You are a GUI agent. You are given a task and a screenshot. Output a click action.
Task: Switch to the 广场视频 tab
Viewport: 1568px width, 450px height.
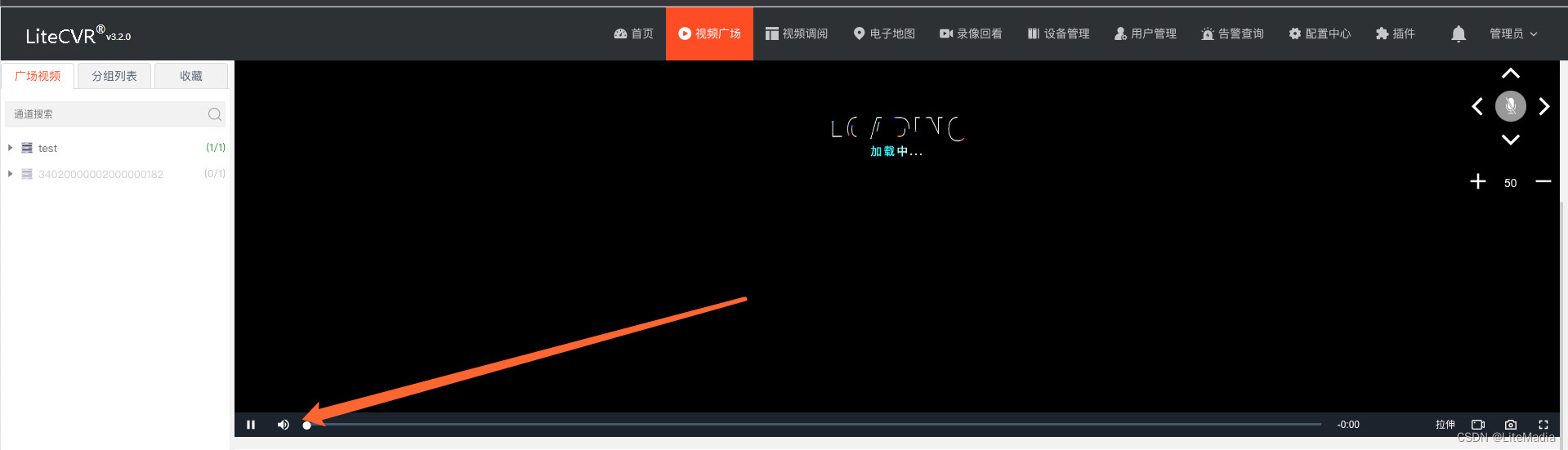(x=38, y=76)
